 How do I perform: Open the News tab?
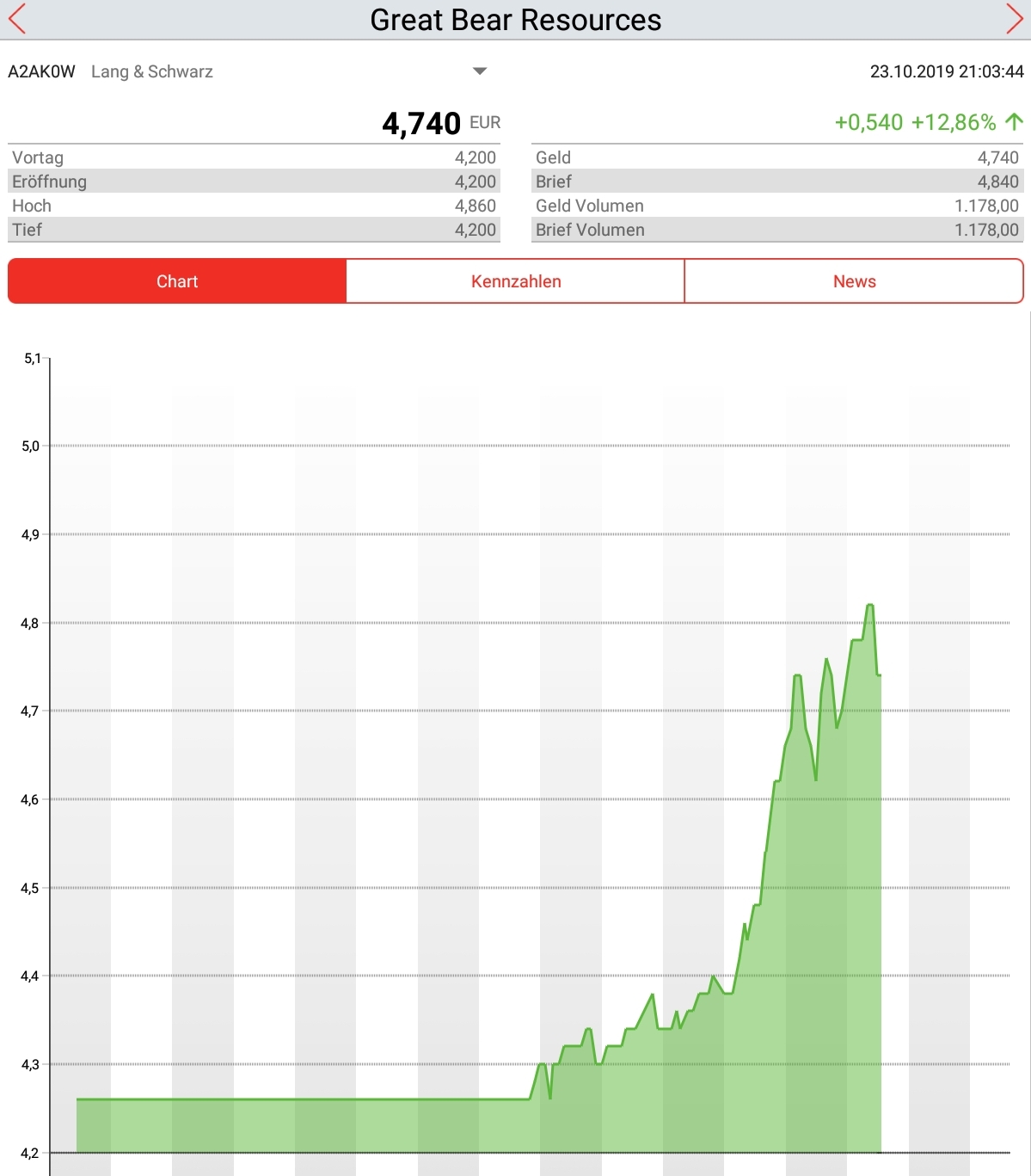click(x=854, y=281)
